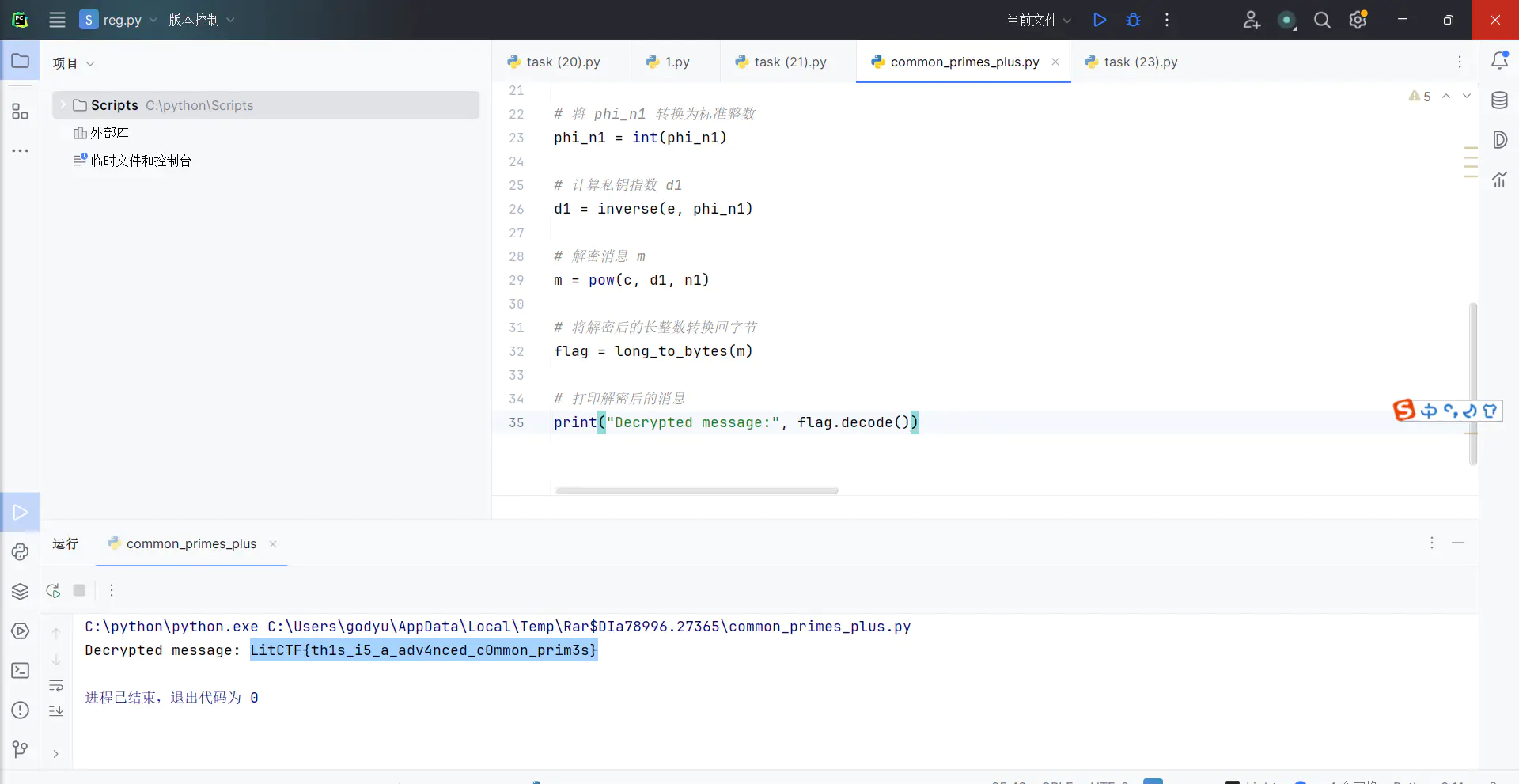The image size is (1519, 784).
Task: Click the editor vertical scrollbar
Action: point(1473,384)
